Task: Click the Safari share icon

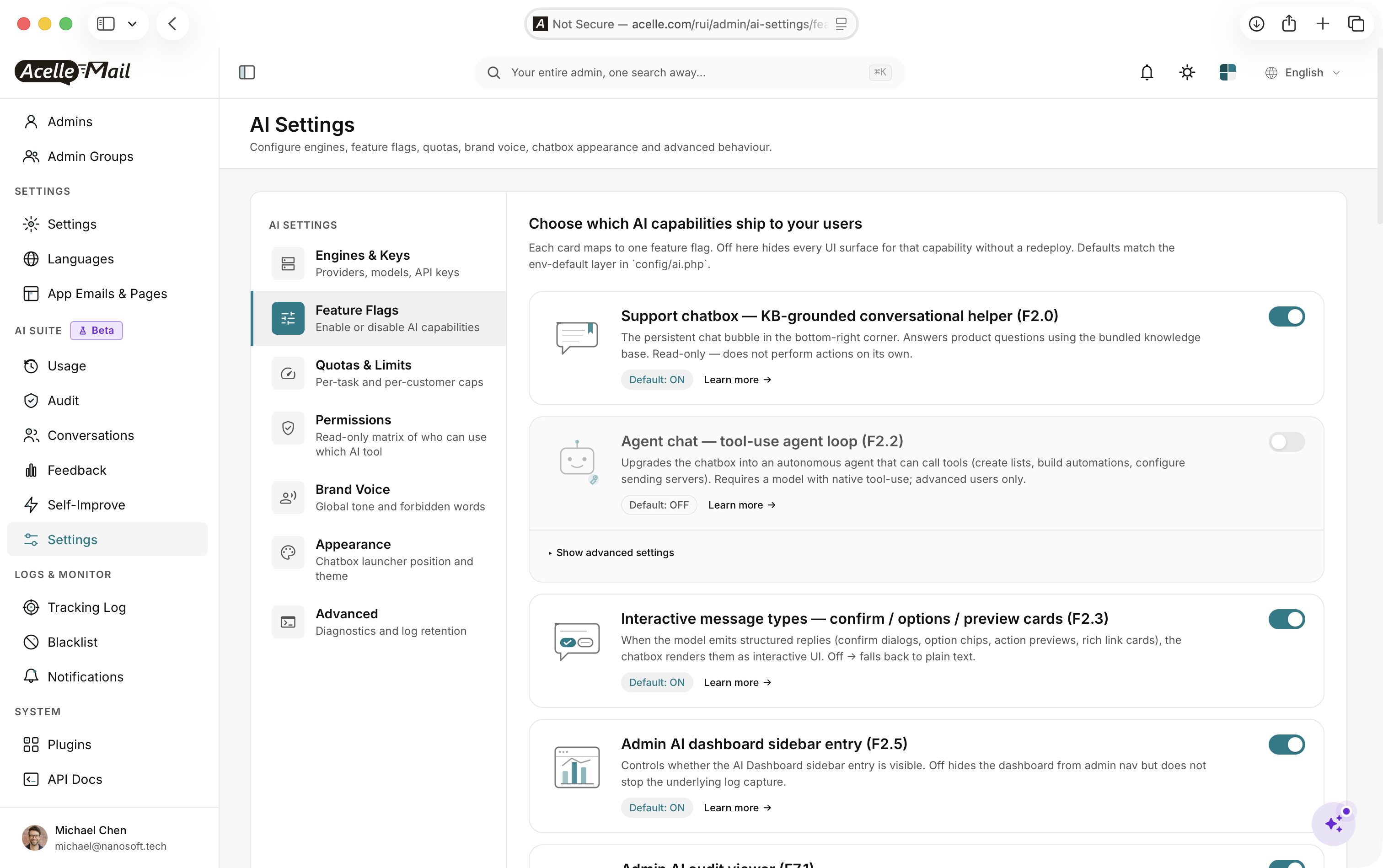Action: click(1289, 23)
